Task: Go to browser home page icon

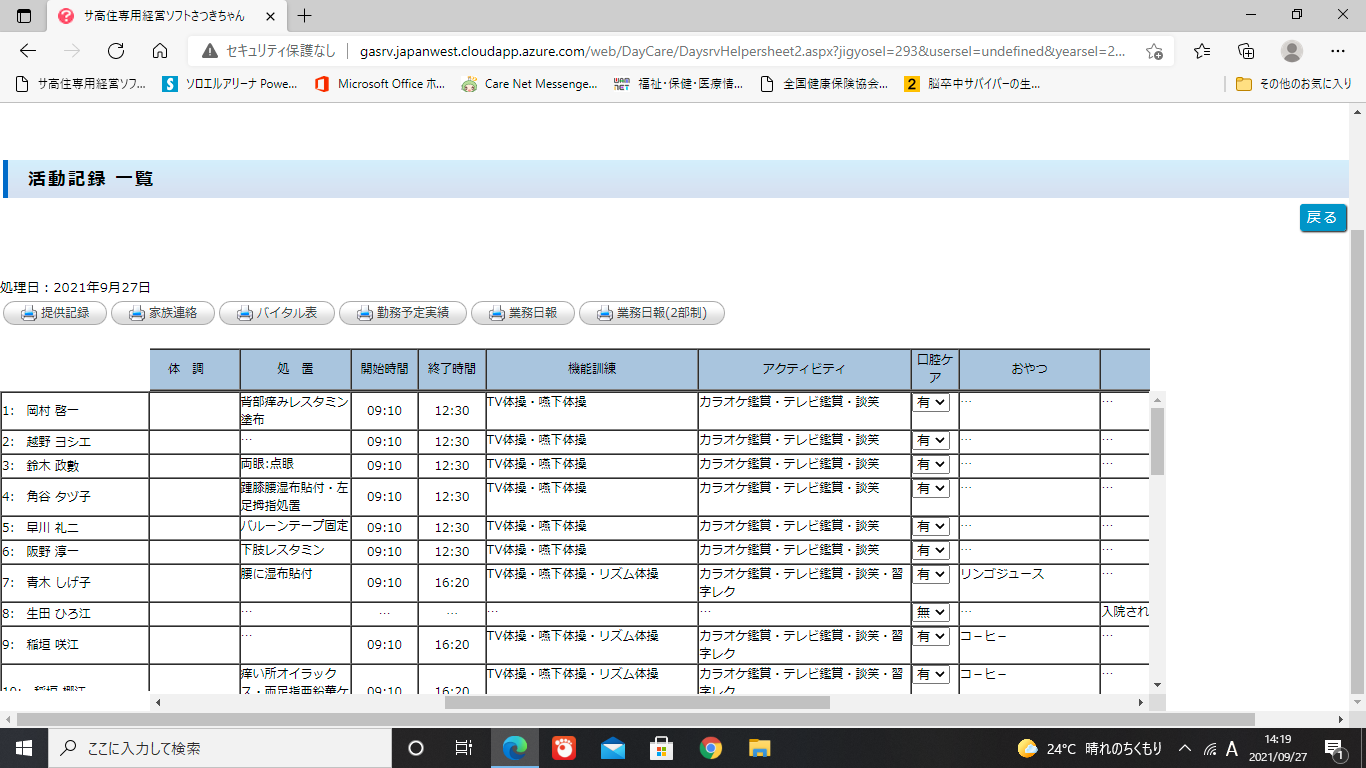Action: click(160, 51)
